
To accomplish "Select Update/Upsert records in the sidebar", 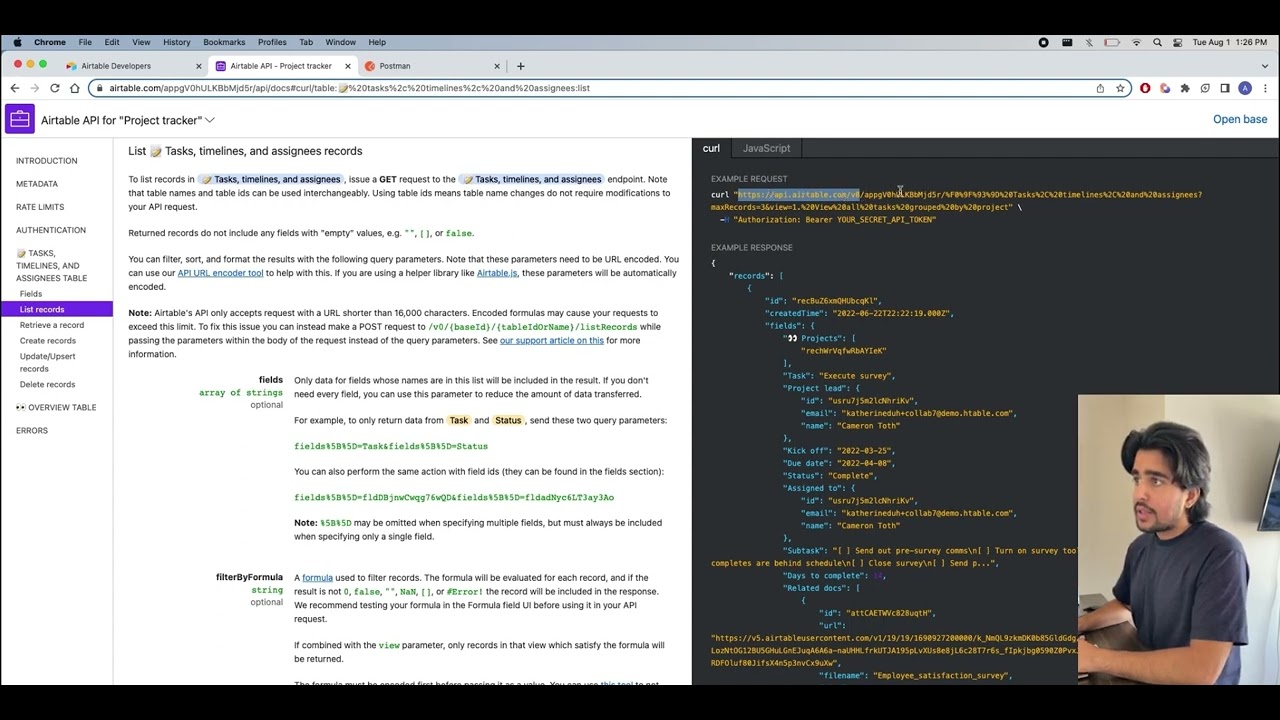I will click(x=47, y=362).
